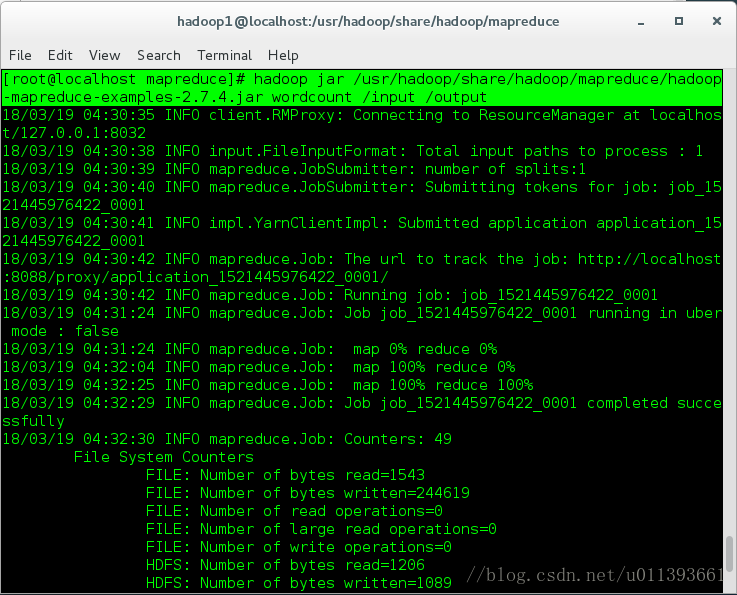This screenshot has height=595, width=737.
Task: Open the Help menu
Action: click(x=283, y=55)
